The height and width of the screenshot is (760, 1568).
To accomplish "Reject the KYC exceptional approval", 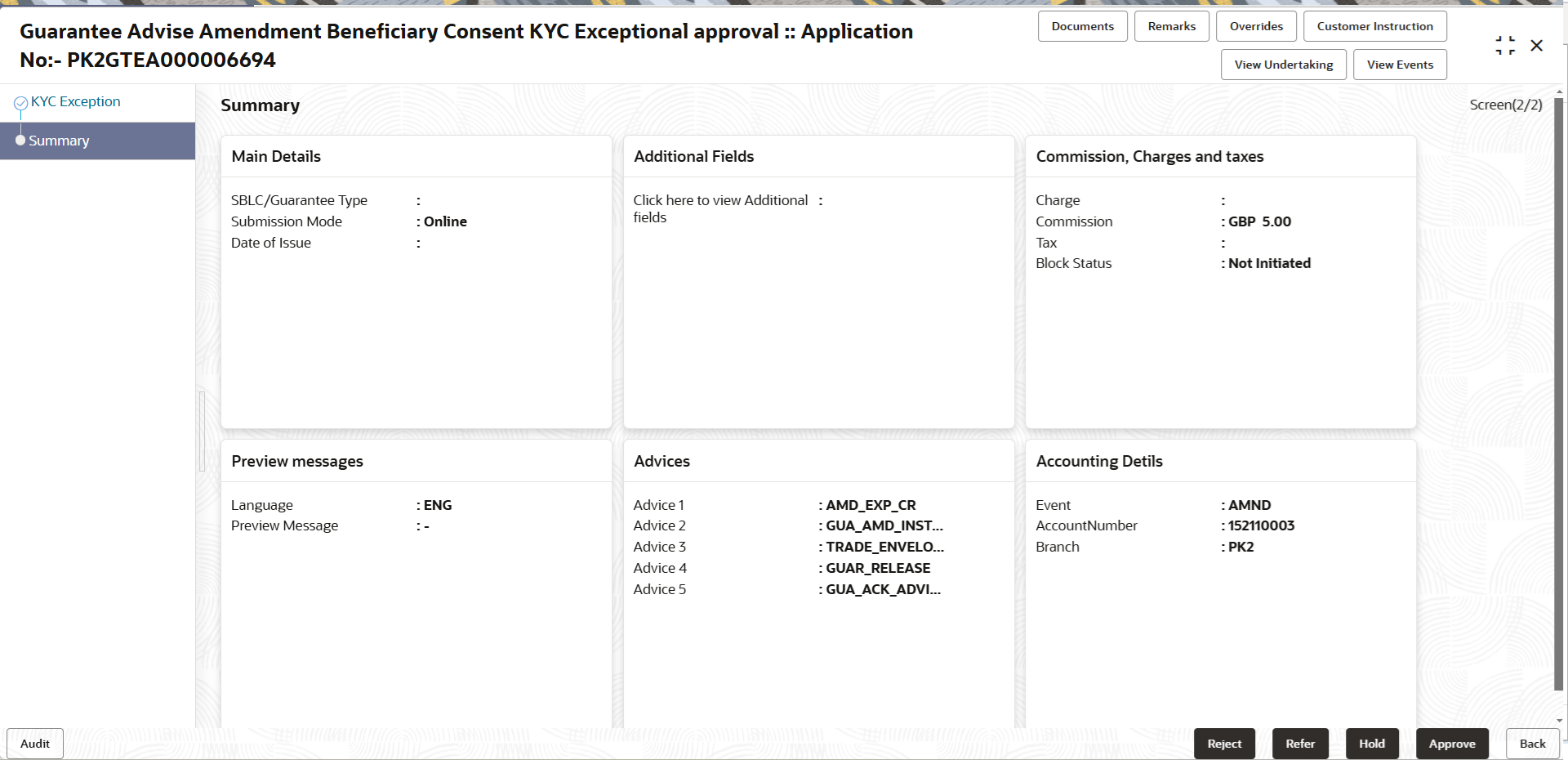I will (x=1224, y=743).
